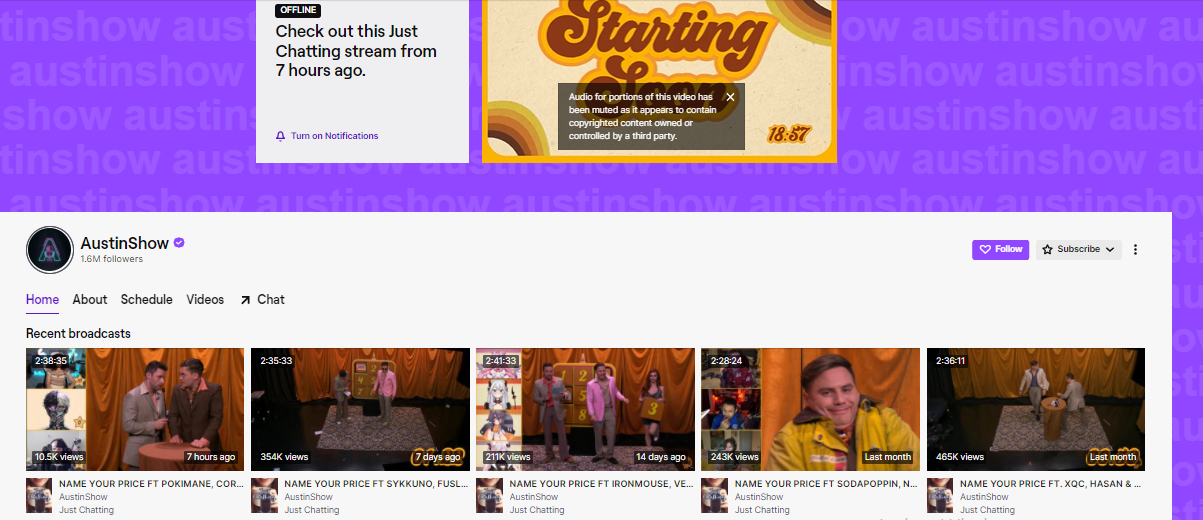
Task: Click the pop-out arrow icon beside Chat
Action: coord(245,299)
